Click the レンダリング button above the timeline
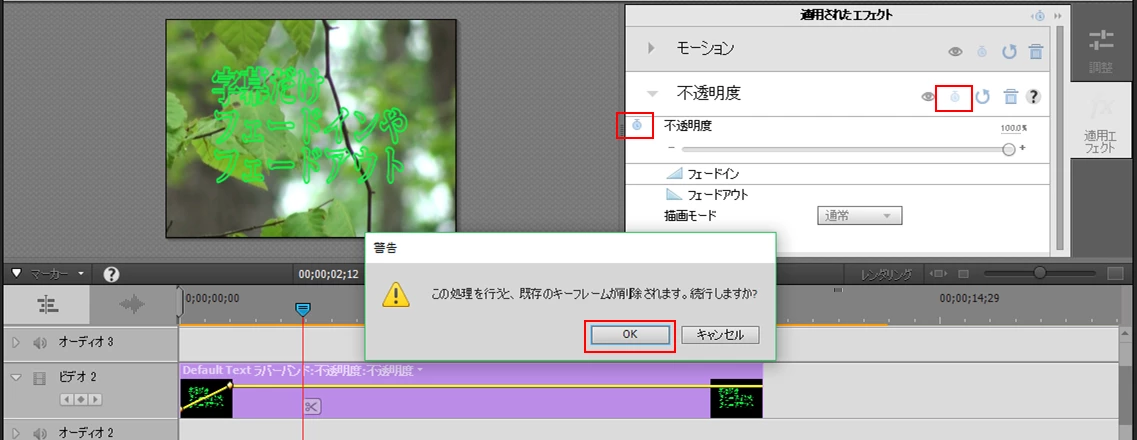Image resolution: width=1137 pixels, height=440 pixels. tap(887, 274)
